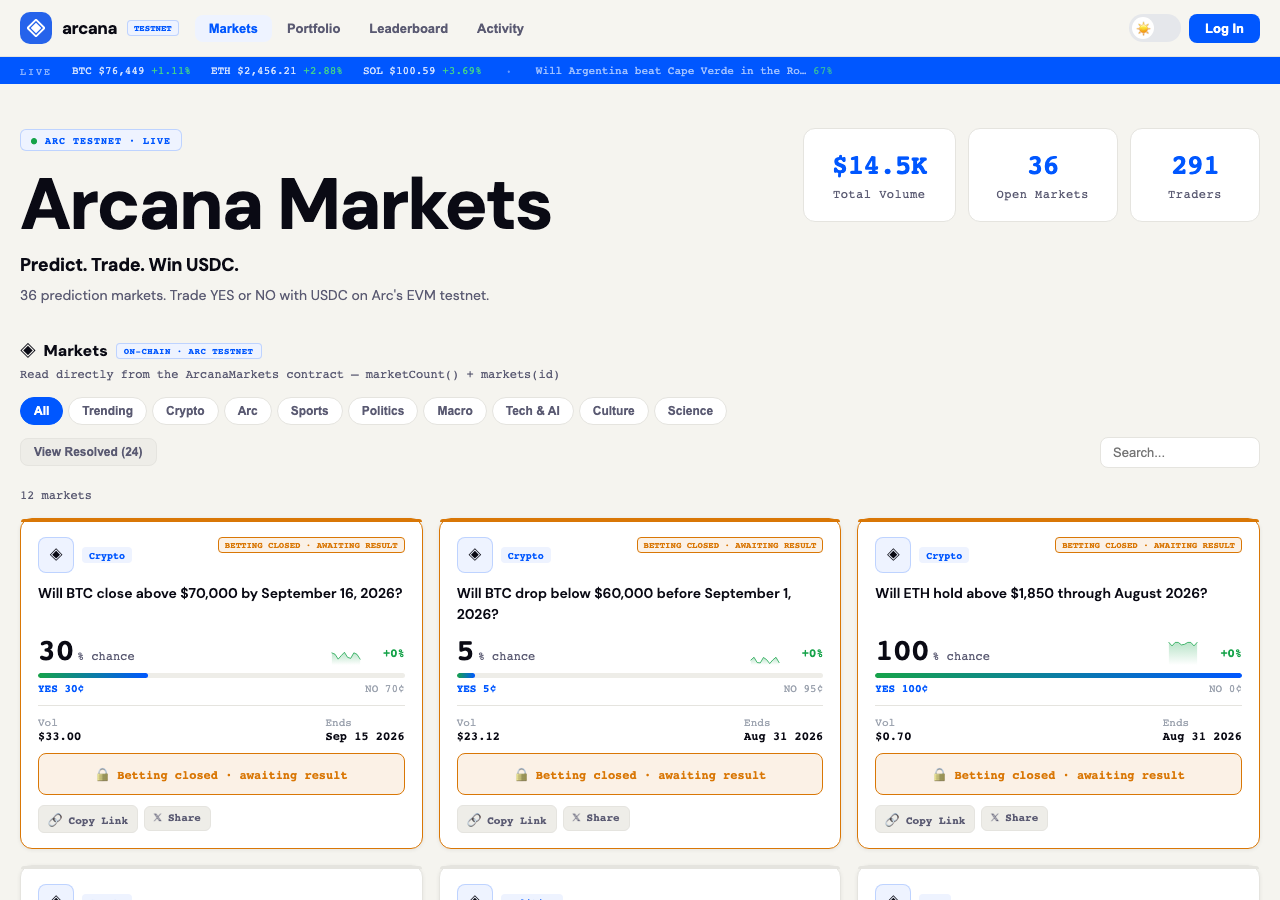Click 'Betting closed' button on BTC $70,000 card

click(221, 774)
